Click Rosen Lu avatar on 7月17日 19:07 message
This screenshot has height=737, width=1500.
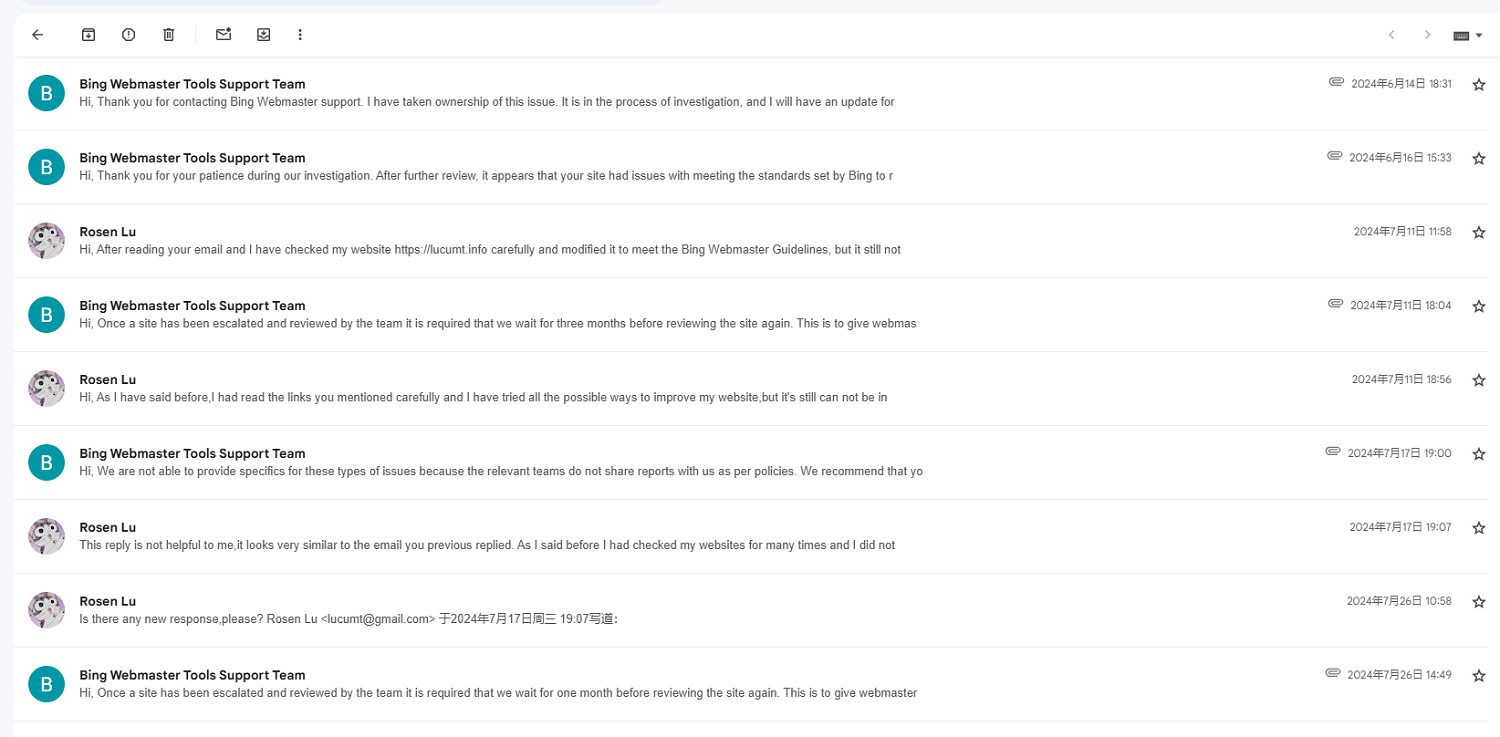pyautogui.click(x=46, y=537)
